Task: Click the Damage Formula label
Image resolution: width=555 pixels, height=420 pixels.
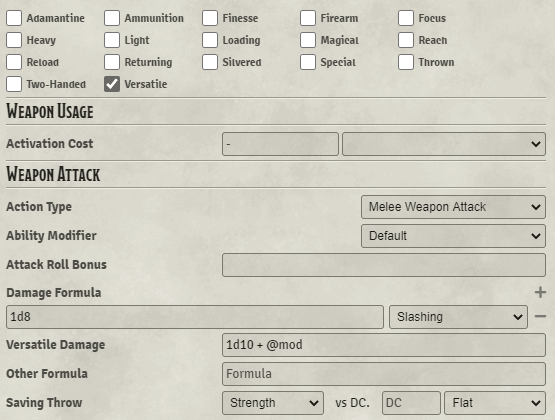Action: coord(54,293)
